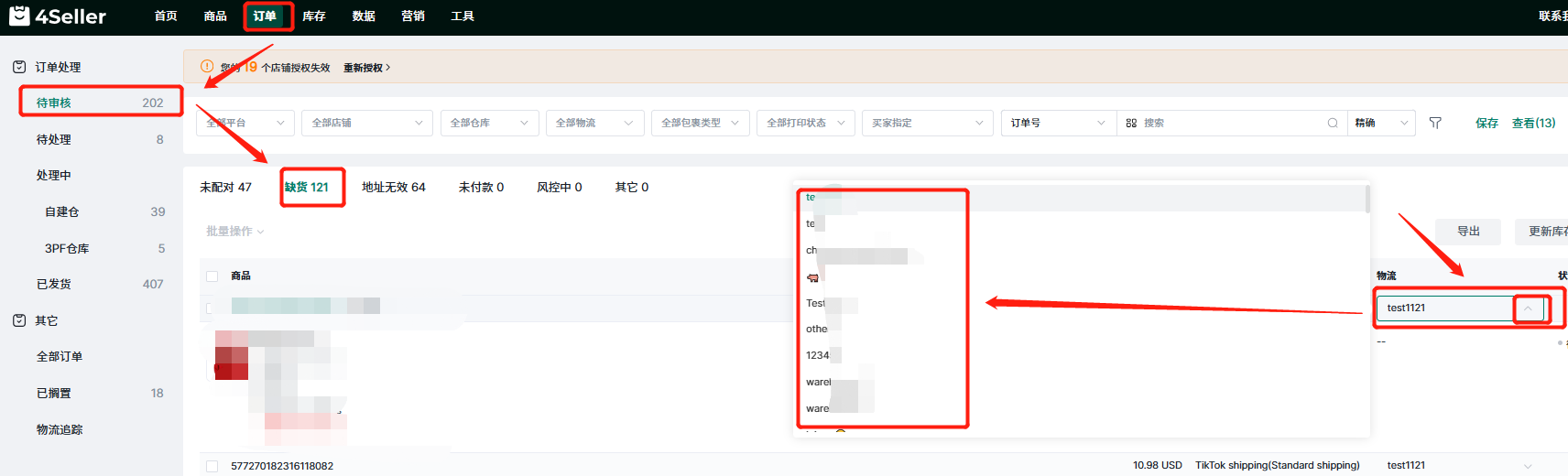Click the orange authorization warning icon

pos(207,67)
